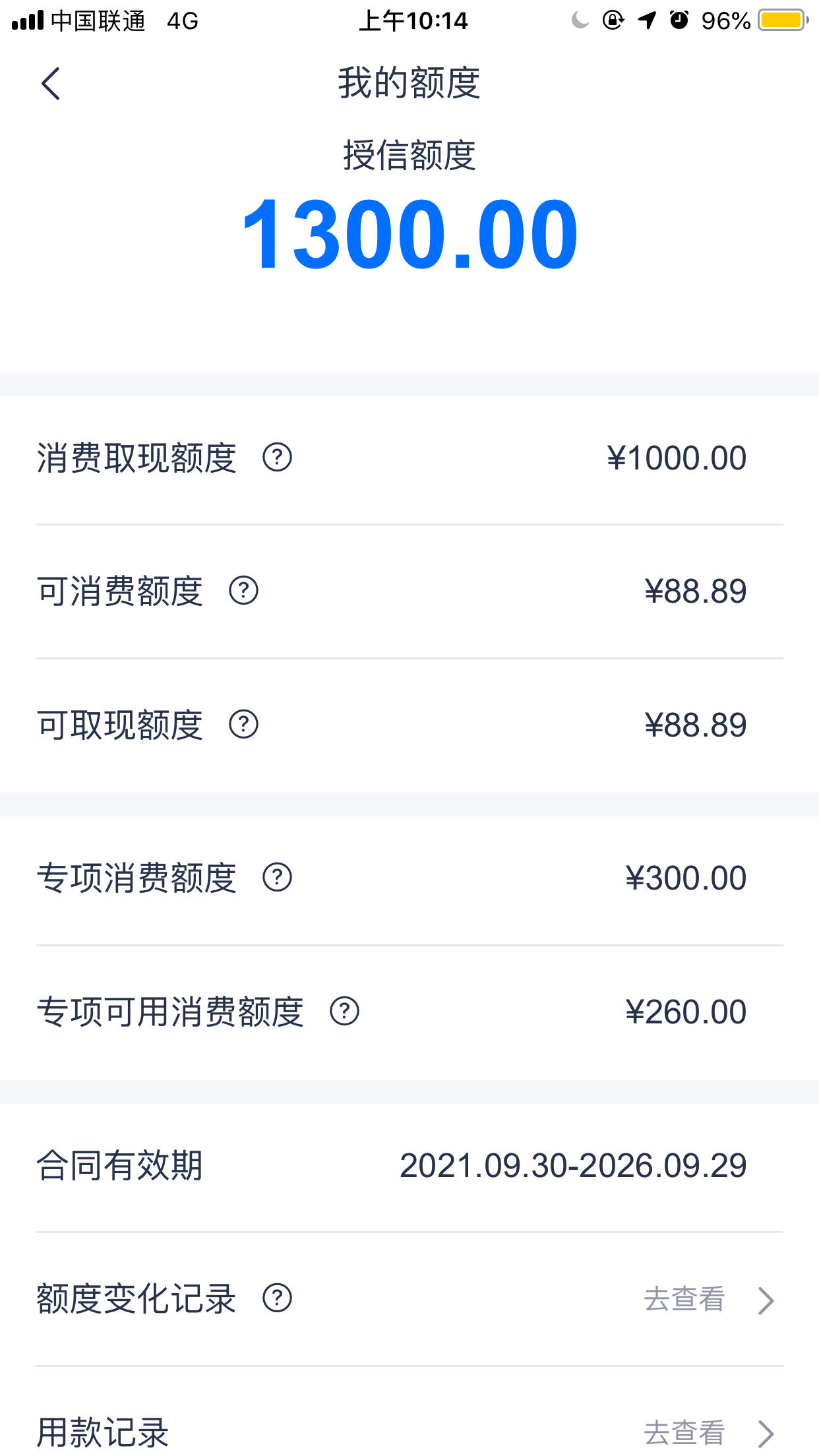Expand 用款记录 via its chevron arrow
Image resolution: width=819 pixels, height=1456 pixels.
point(766,1434)
